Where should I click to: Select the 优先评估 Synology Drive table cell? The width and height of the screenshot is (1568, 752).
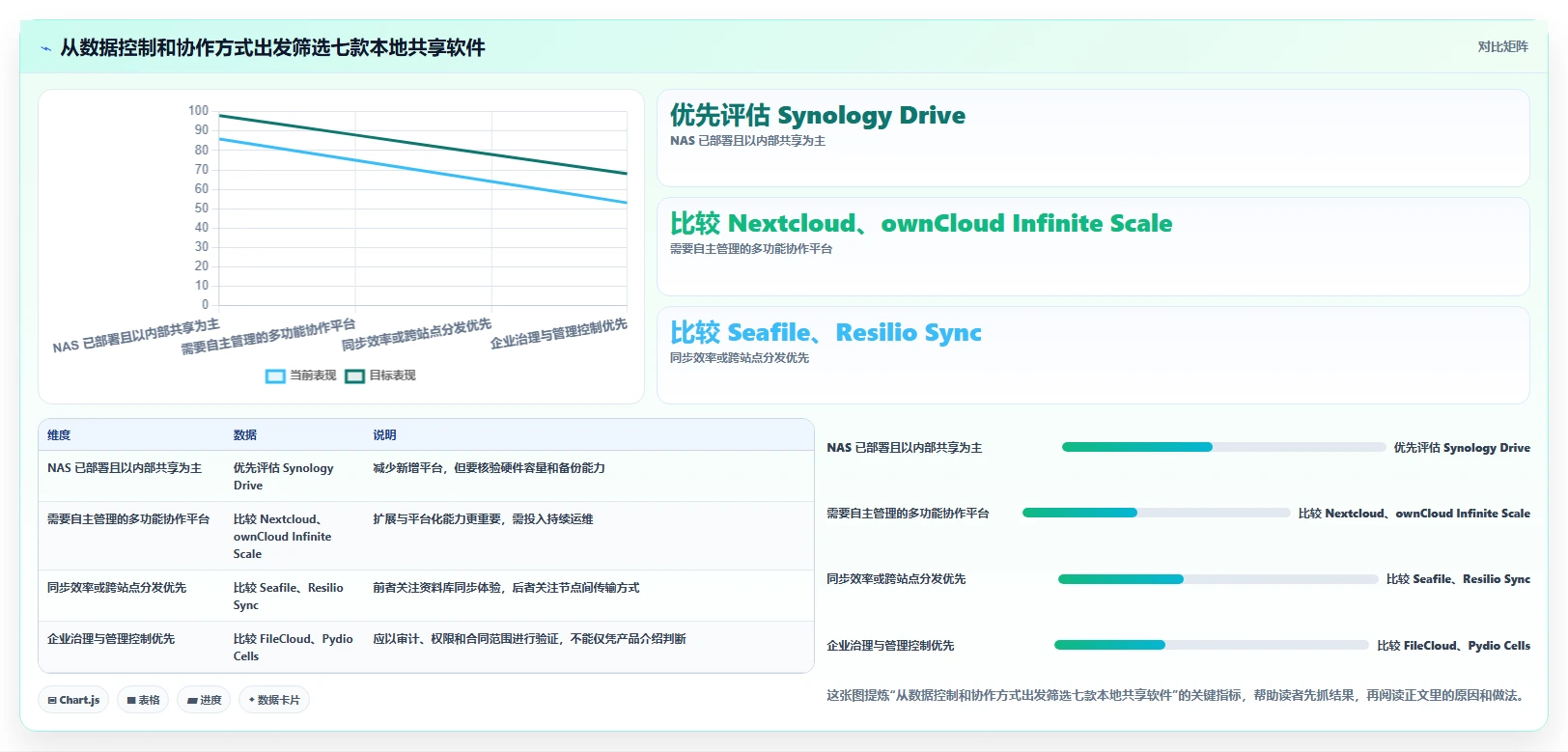click(284, 477)
